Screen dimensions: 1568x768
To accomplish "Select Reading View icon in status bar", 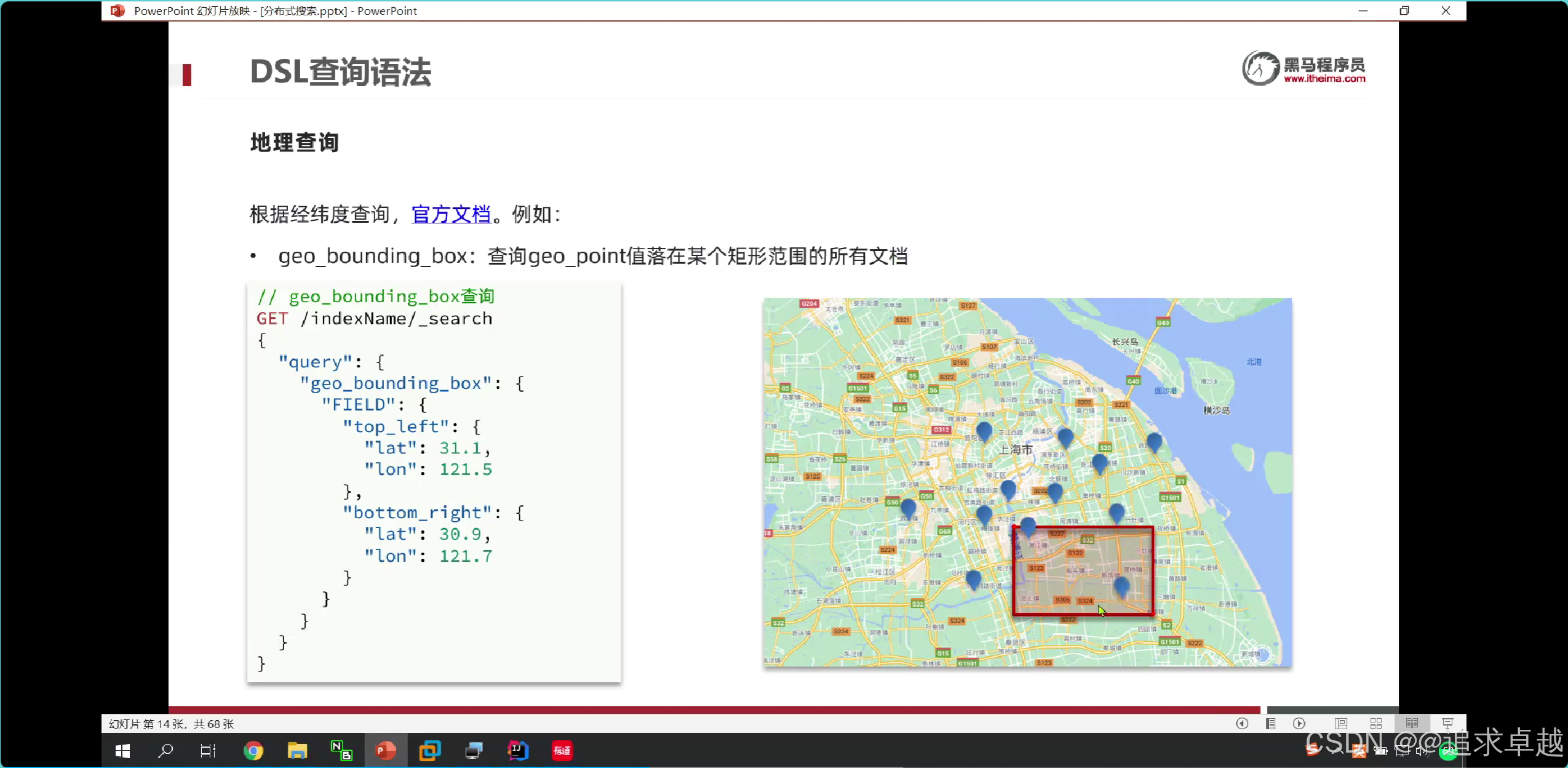I will tap(1412, 724).
